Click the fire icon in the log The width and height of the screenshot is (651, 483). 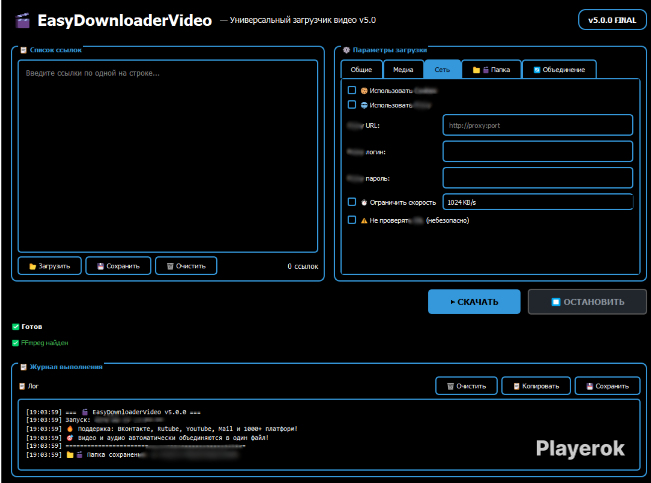coord(70,429)
